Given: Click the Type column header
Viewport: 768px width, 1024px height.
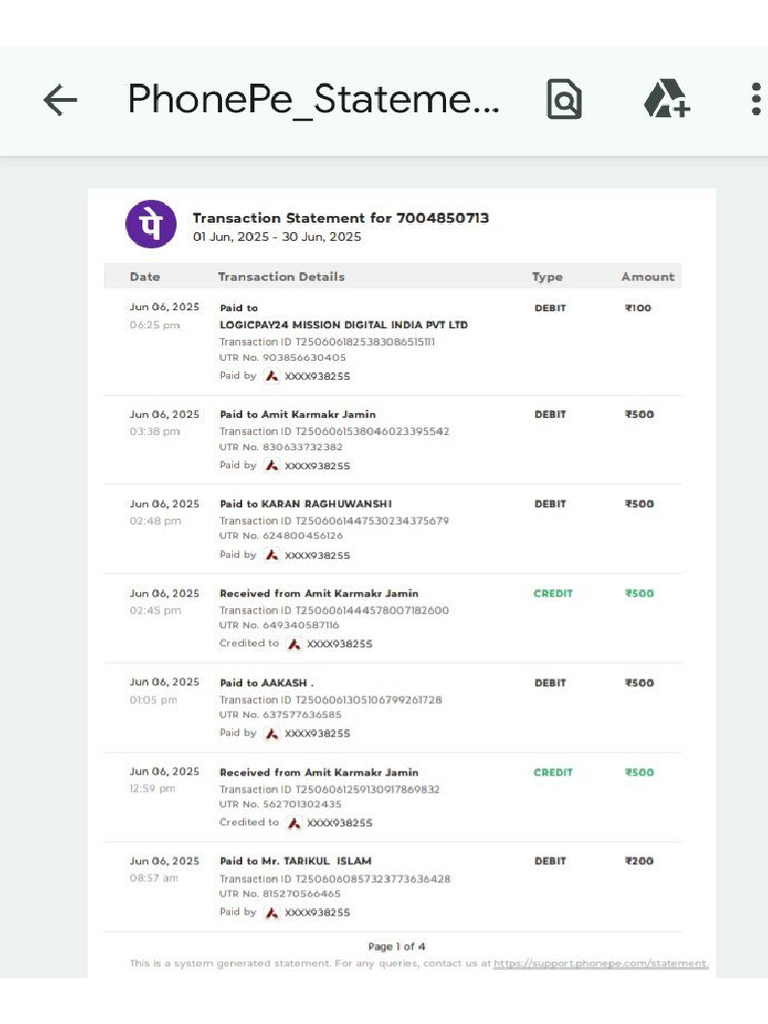Looking at the screenshot, I should pos(547,277).
